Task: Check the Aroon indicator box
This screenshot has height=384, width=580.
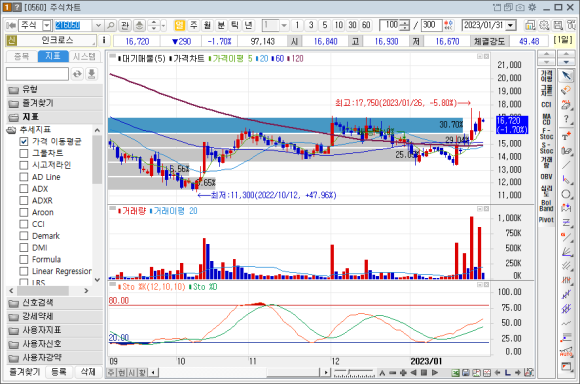Action: pos(24,212)
